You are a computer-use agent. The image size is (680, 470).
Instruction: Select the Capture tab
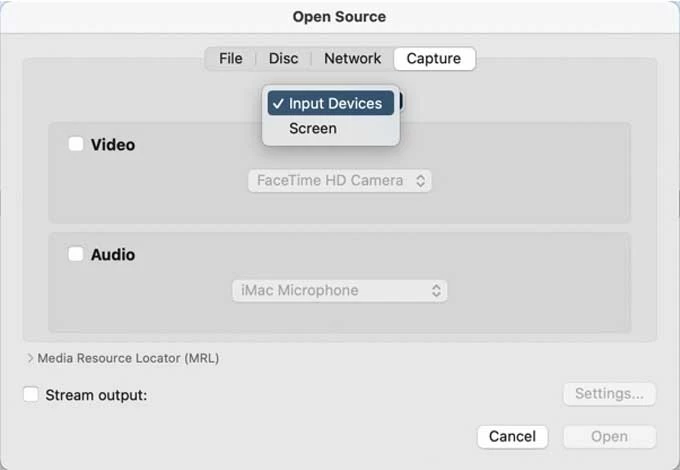click(x=434, y=59)
